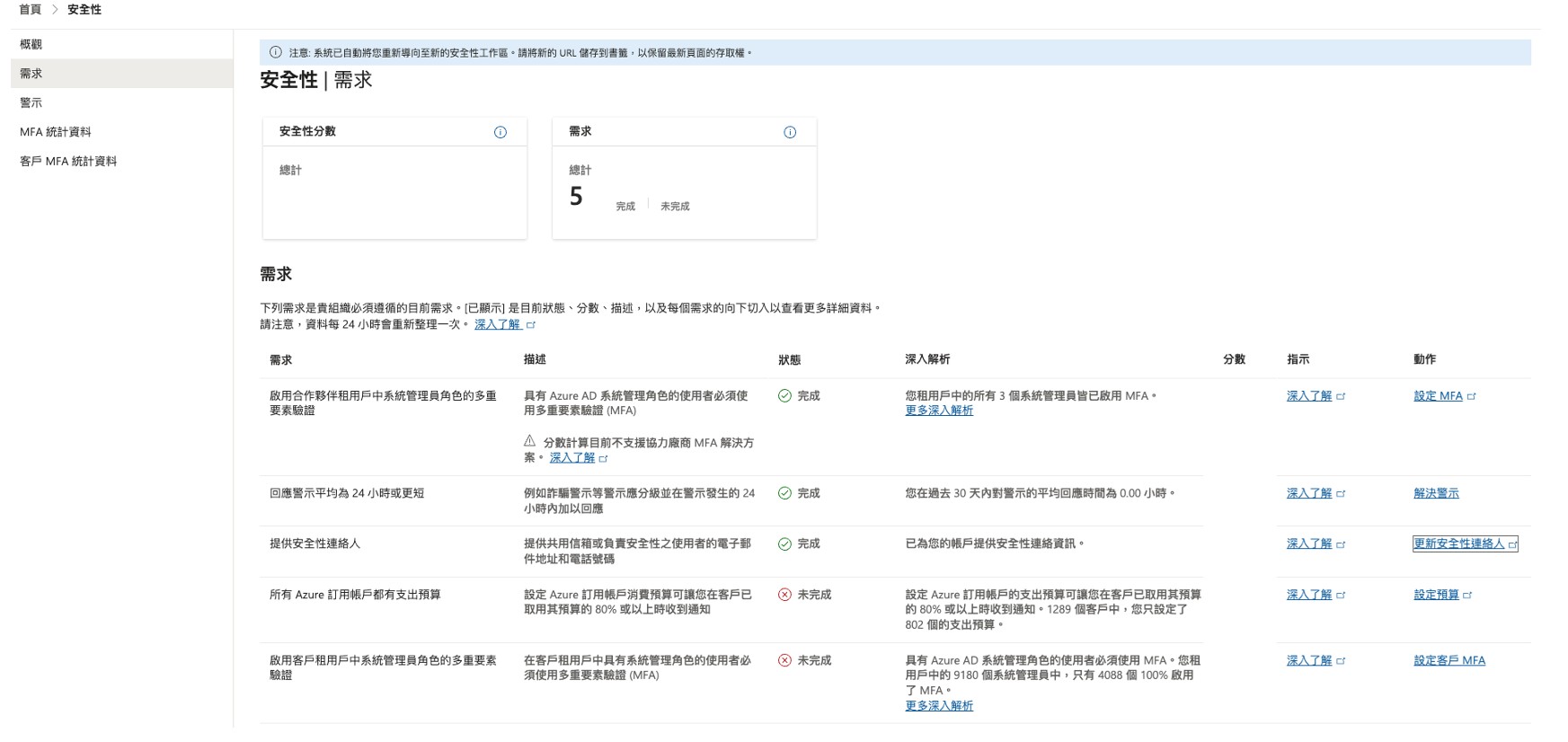This screenshot has width=1568, height=742.
Task: Click the green 完成 status icon for 提供安全性連絡人
Action: (x=784, y=543)
